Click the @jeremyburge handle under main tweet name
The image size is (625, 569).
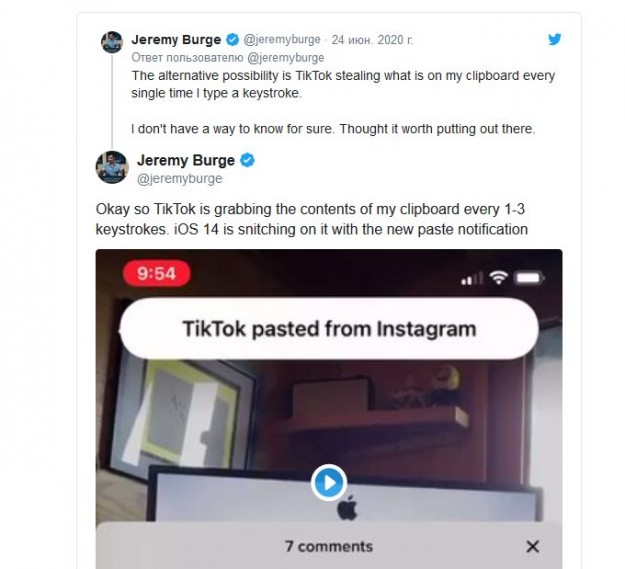179,178
